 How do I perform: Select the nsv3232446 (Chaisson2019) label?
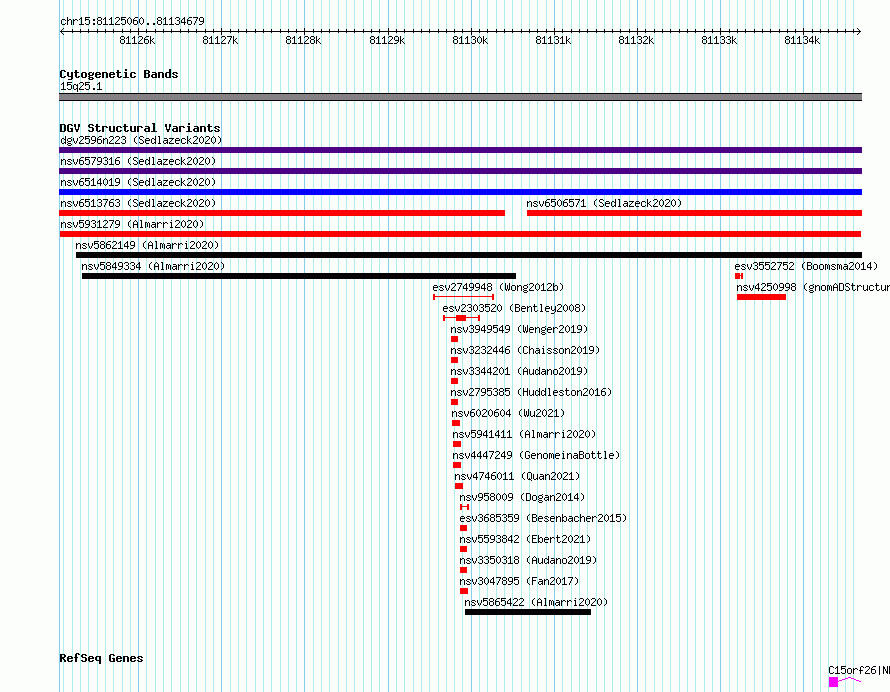525,350
